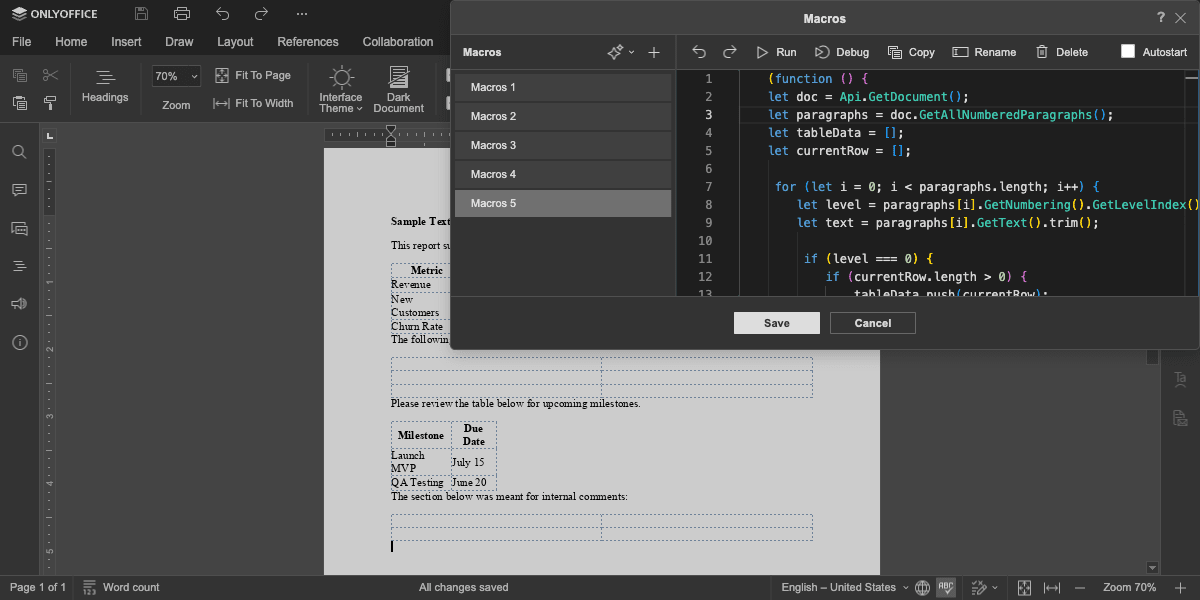Click the Copy icon in the ribbon
Viewport: 1200px width, 600px height.
[x=20, y=76]
